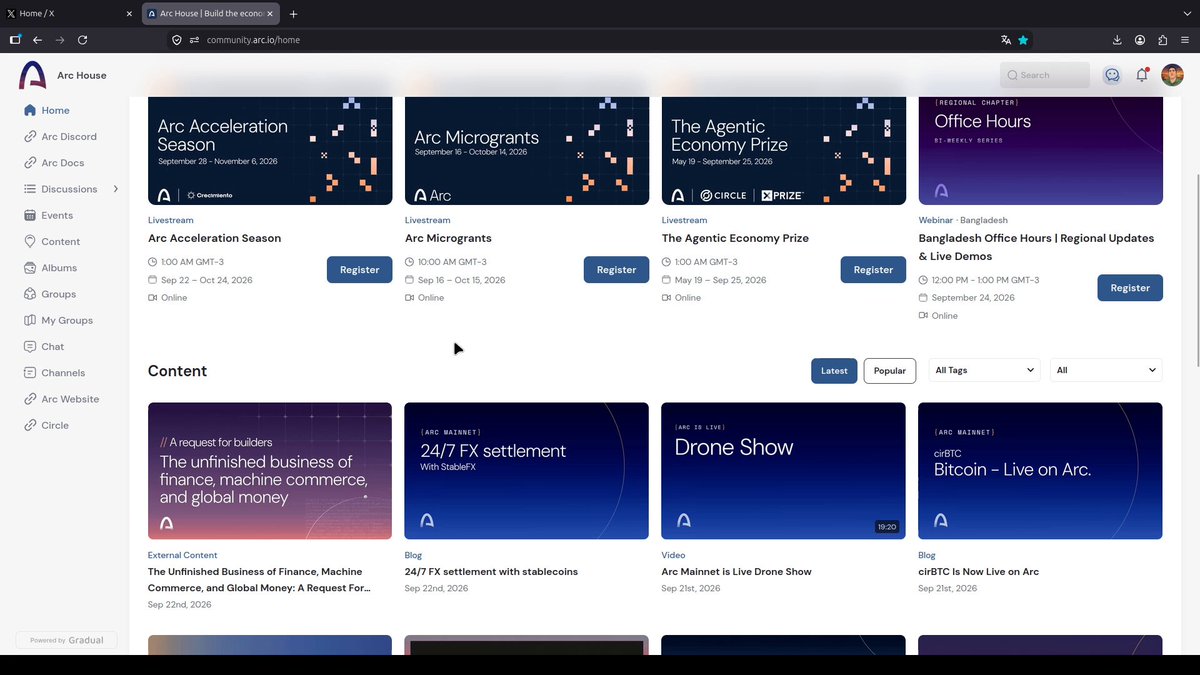Reload the page with the refresh icon
The image size is (1200, 675).
[82, 40]
